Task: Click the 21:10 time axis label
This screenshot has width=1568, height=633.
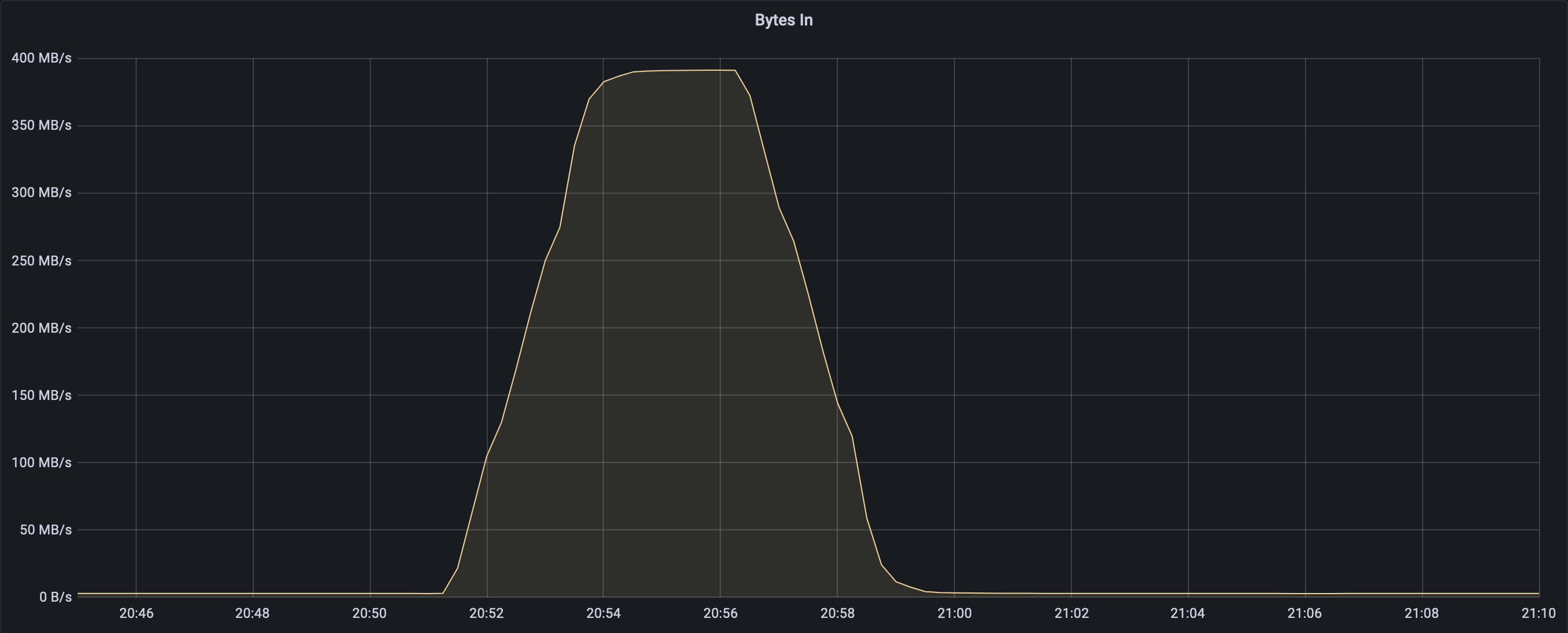Action: 1538,613
